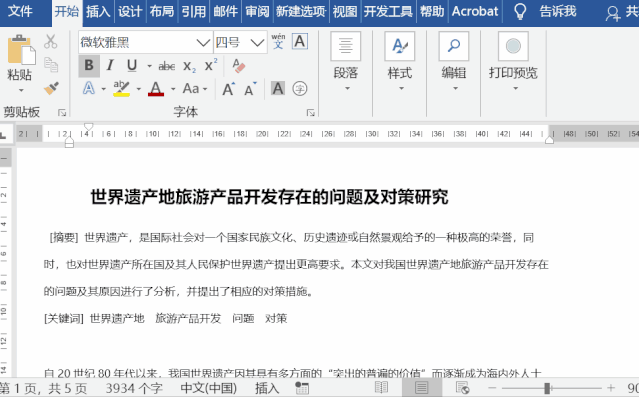Viewport: 639px width, 397px height.
Task: Toggle 插入 insert mode in status bar
Action: click(x=267, y=388)
